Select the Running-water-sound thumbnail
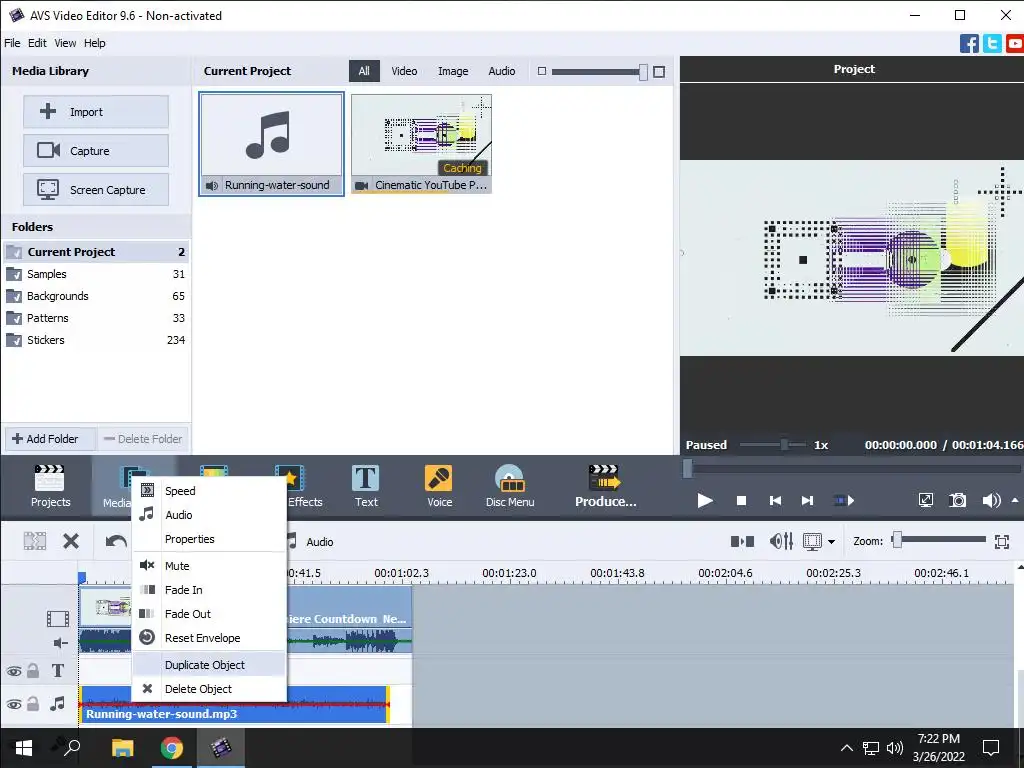Viewport: 1024px width, 768px height. (x=272, y=144)
